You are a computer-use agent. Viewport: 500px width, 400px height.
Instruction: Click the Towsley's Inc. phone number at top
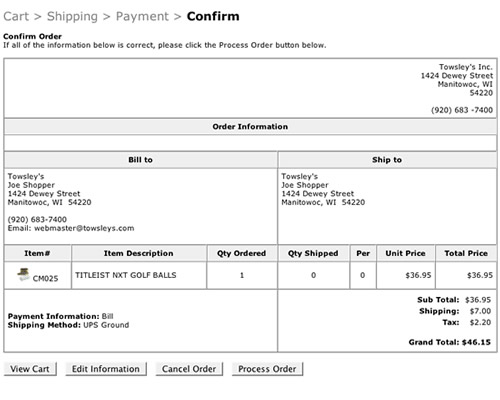coord(462,110)
